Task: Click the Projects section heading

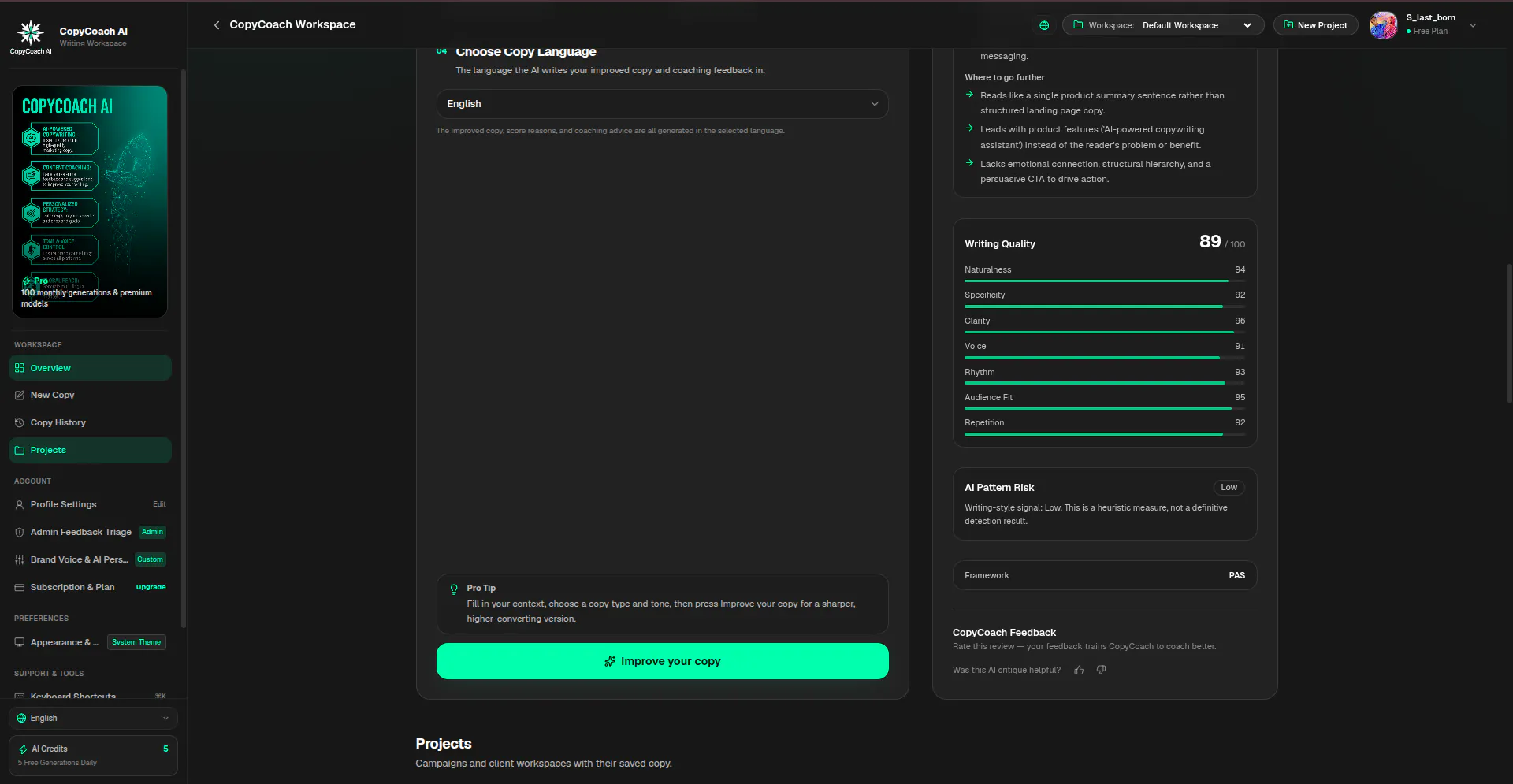Action: [x=444, y=745]
